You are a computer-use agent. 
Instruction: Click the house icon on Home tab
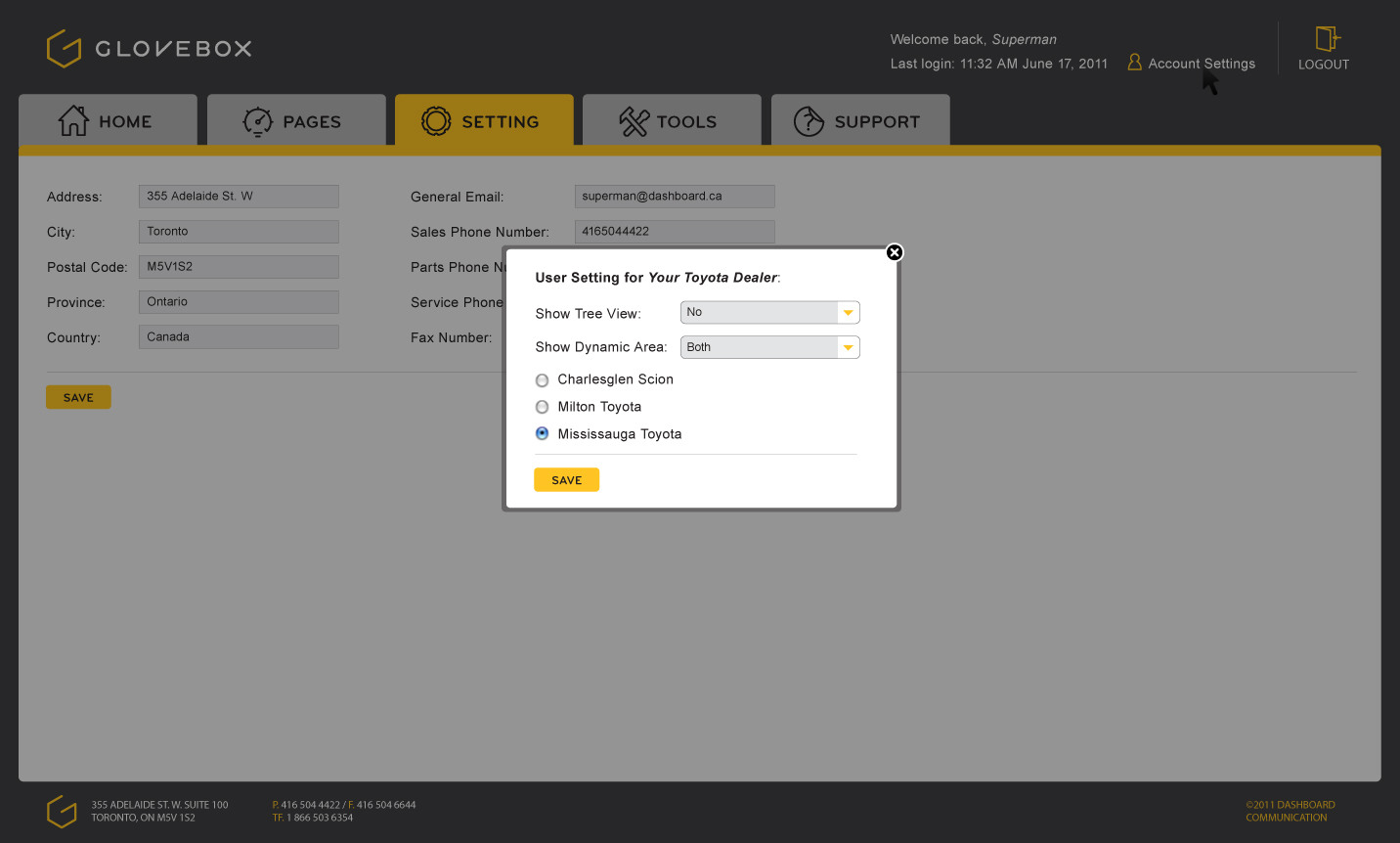pos(73,120)
